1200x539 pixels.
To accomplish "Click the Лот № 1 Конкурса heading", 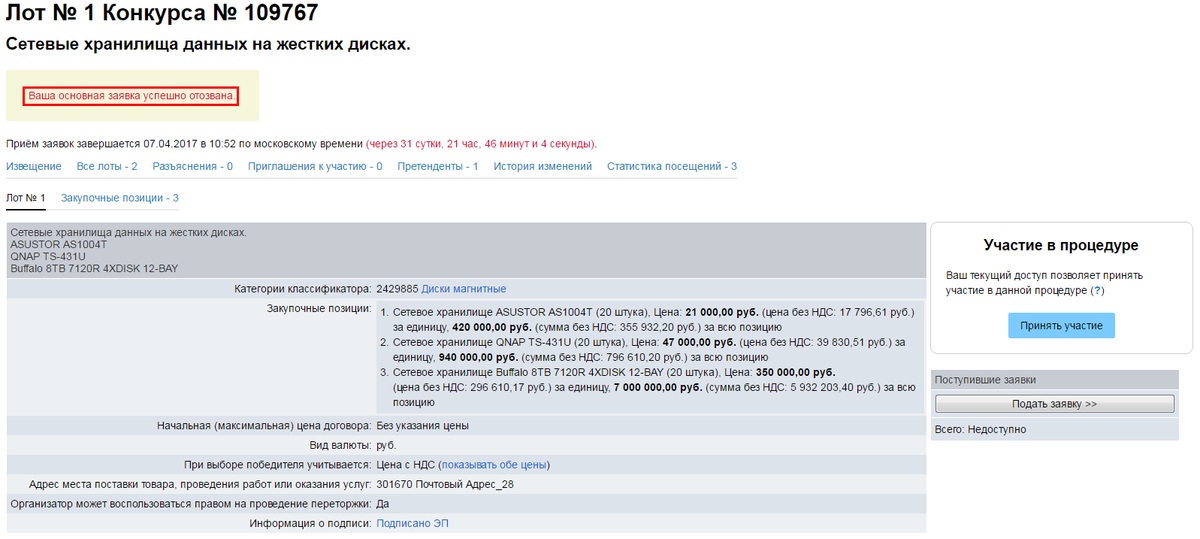I will pyautogui.click(x=162, y=14).
